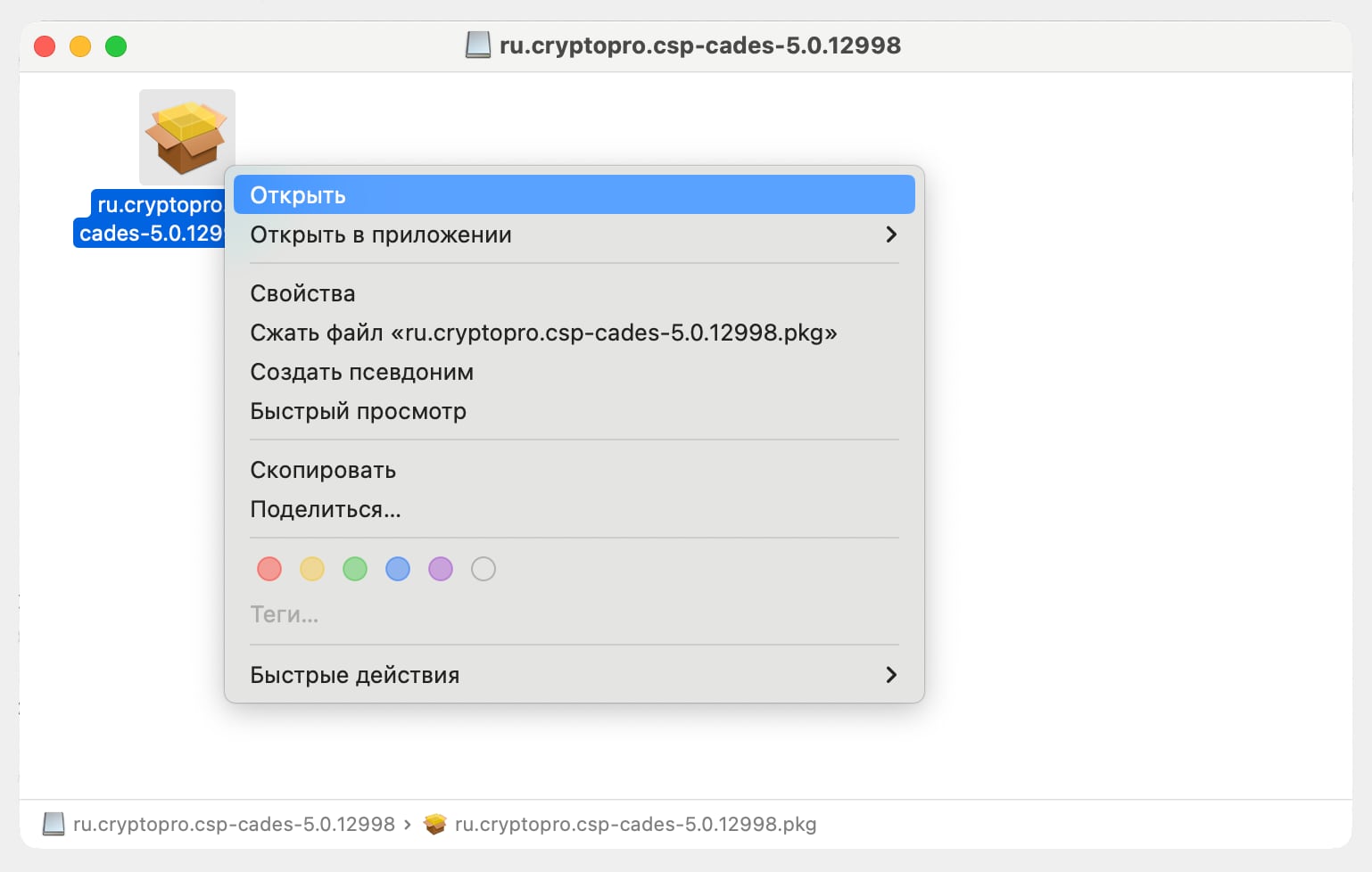1372x872 pixels.
Task: Expand the "Быстрые действия" submenu arrow
Action: 890,675
